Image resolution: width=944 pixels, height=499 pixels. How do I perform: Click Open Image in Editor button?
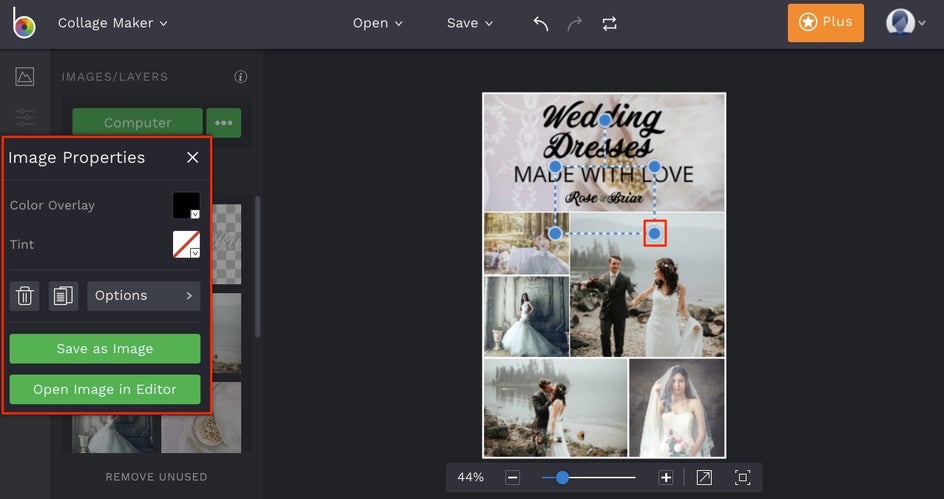coord(105,389)
